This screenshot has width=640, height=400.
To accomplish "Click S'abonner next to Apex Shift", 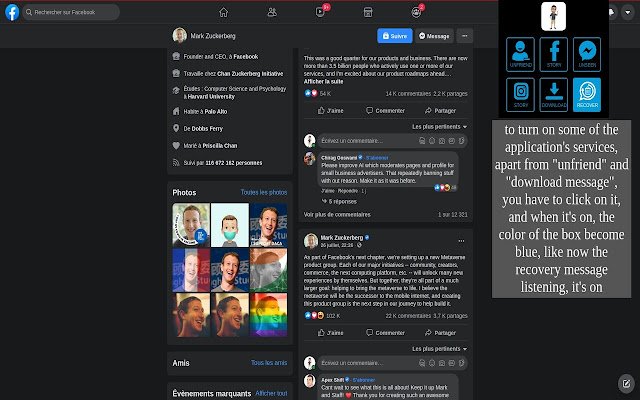I will [364, 380].
